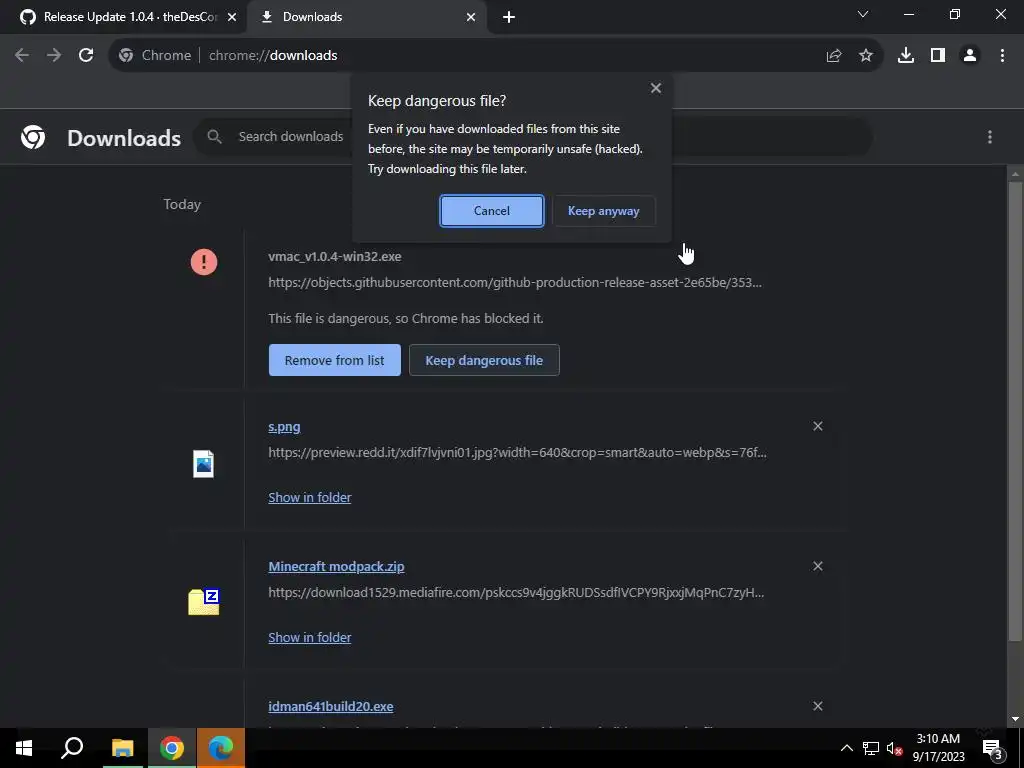The height and width of the screenshot is (768, 1024).
Task: Open Windows taskbar search
Action: (x=72, y=748)
